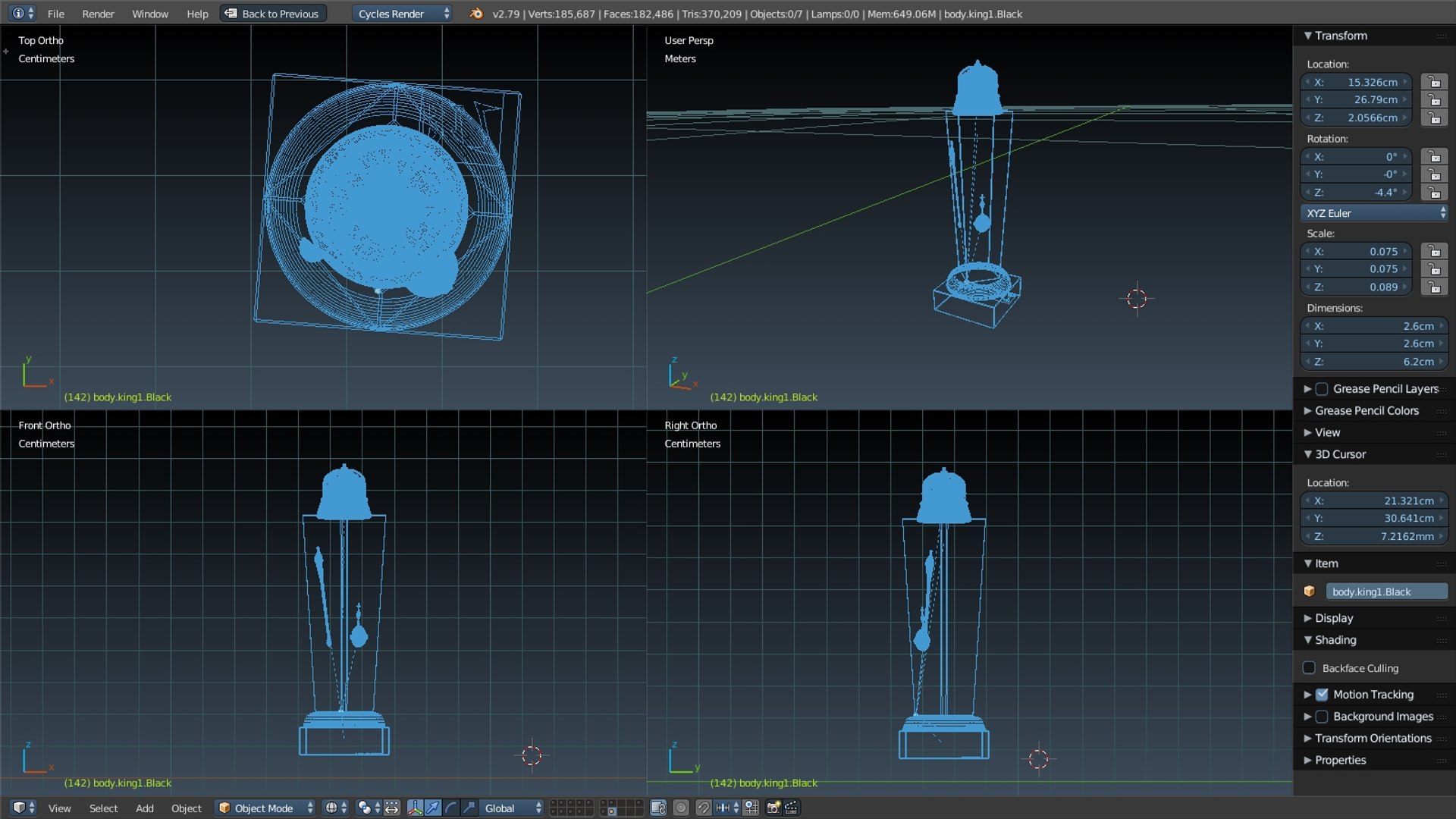1456x819 pixels.
Task: Expand the Transform Orientations panel
Action: click(1373, 738)
